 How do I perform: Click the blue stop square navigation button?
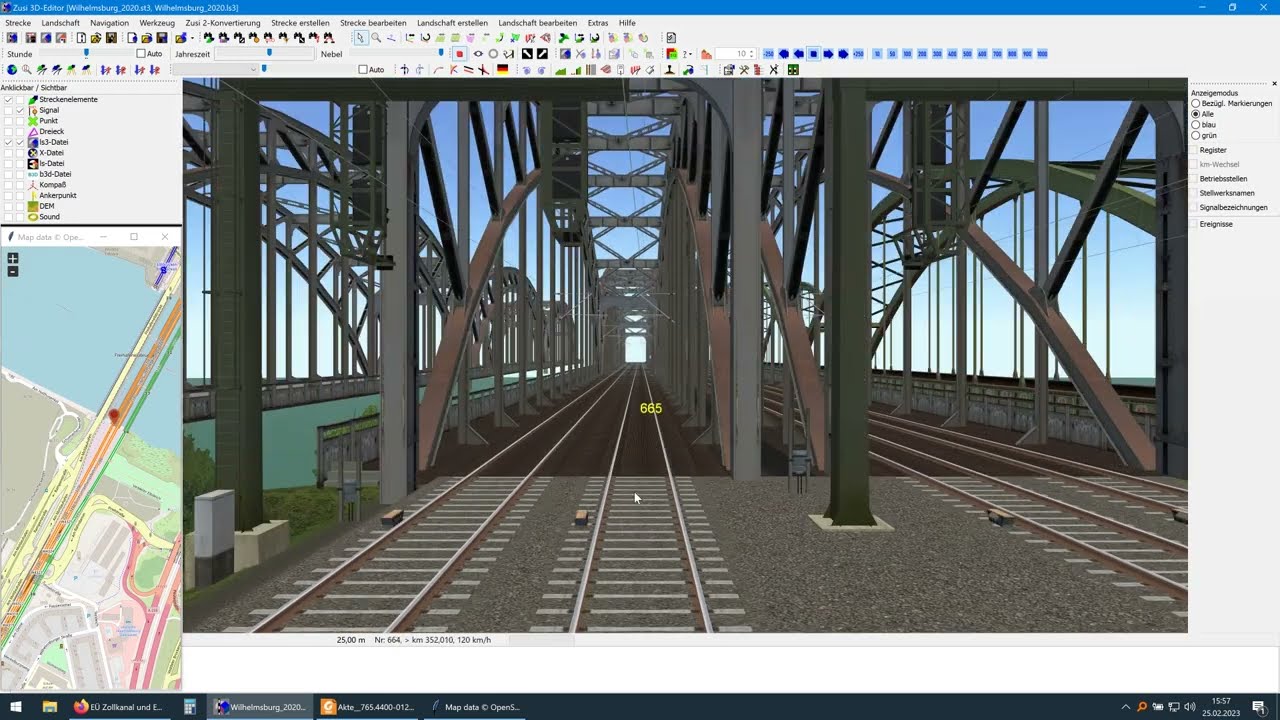814,54
